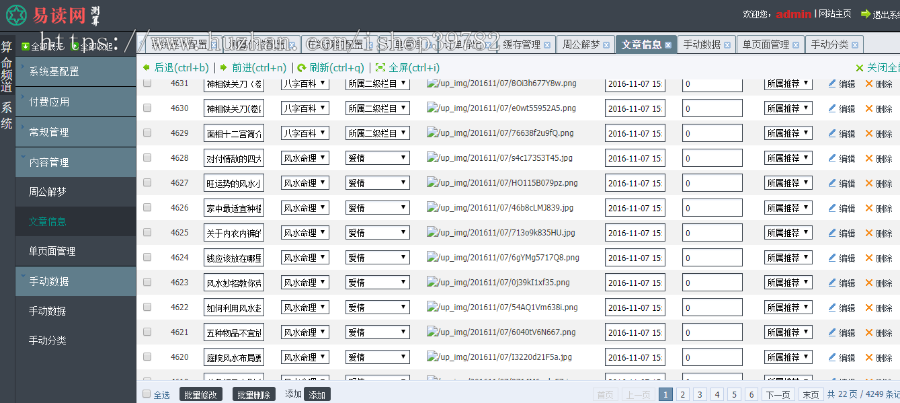Image resolution: width=900 pixels, height=403 pixels.
Task: Toggle the 全选 select-all checkbox
Action: [145, 395]
